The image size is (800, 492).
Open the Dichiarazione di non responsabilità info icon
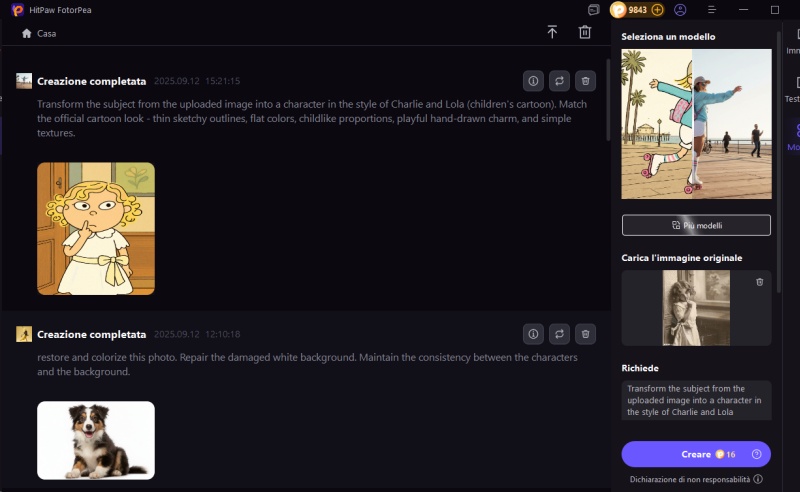[x=758, y=479]
